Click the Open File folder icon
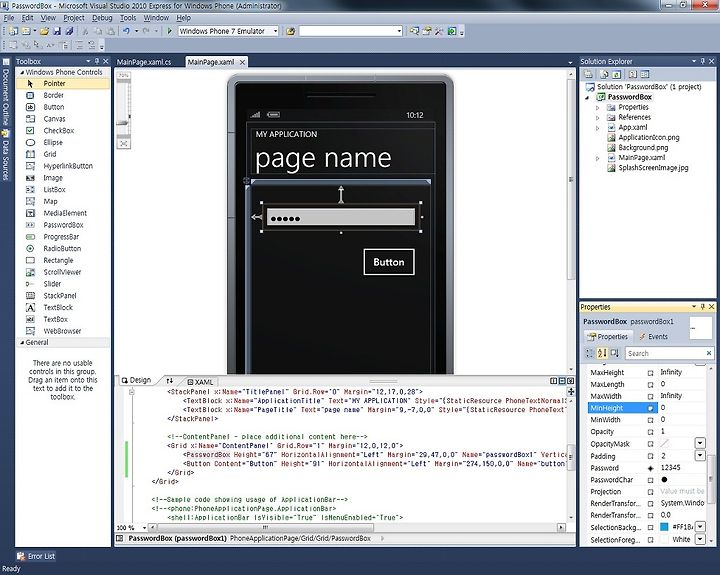The width and height of the screenshot is (720, 575). (44, 31)
